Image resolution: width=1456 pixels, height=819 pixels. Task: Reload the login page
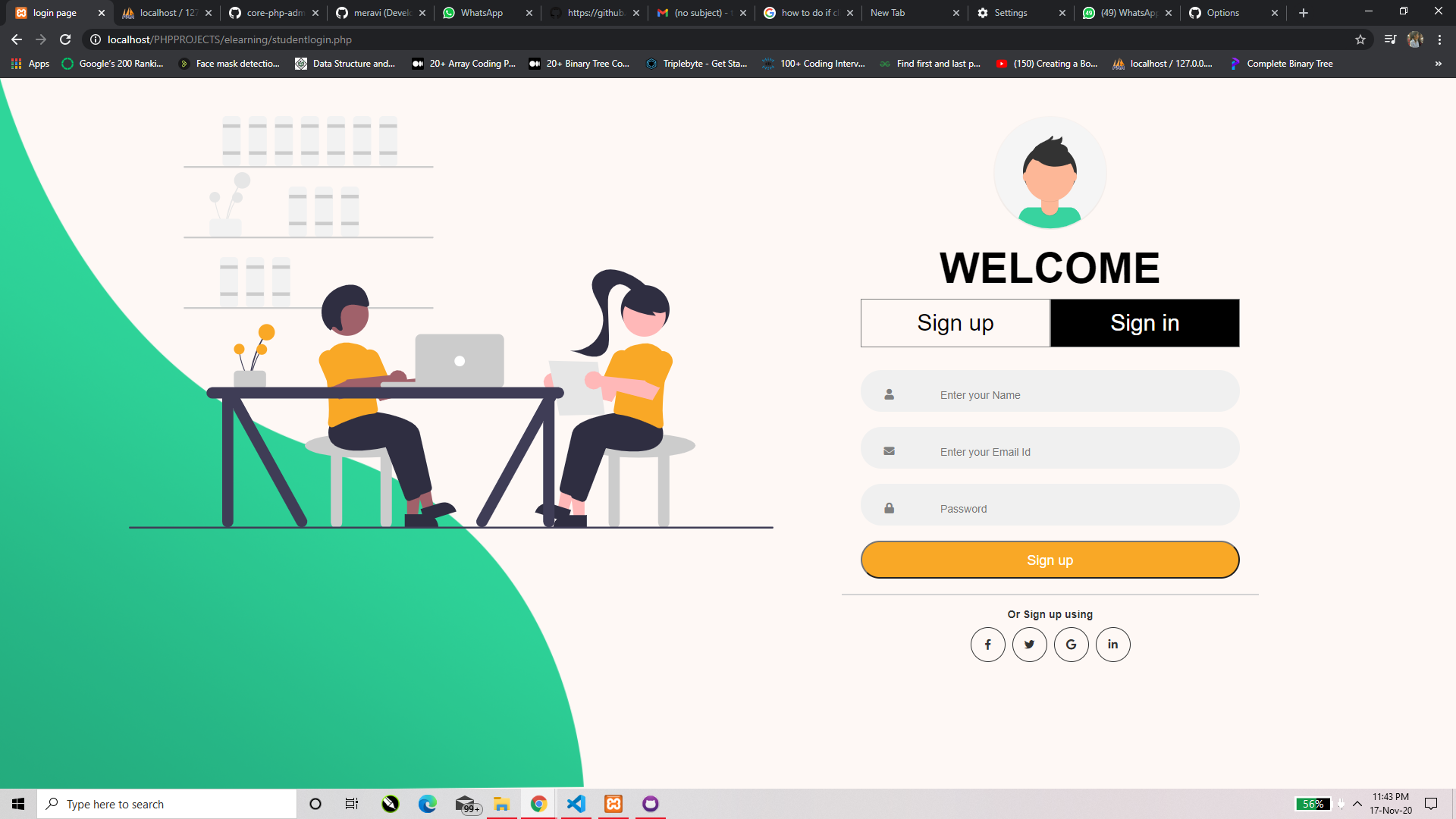65,39
